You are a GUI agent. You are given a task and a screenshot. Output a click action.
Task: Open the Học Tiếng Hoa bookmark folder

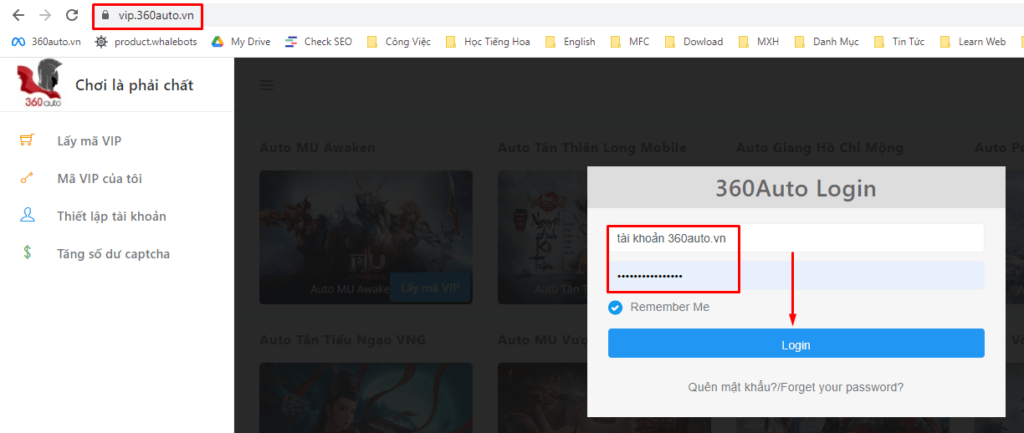click(487, 42)
